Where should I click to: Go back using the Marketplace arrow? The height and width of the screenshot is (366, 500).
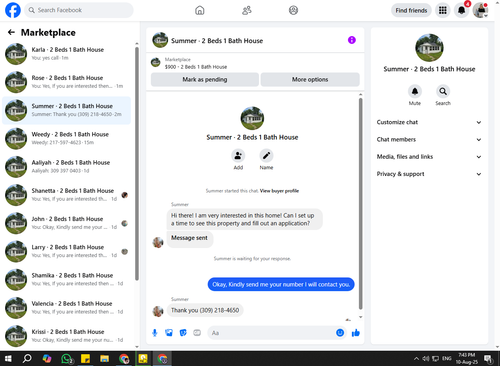[x=11, y=32]
